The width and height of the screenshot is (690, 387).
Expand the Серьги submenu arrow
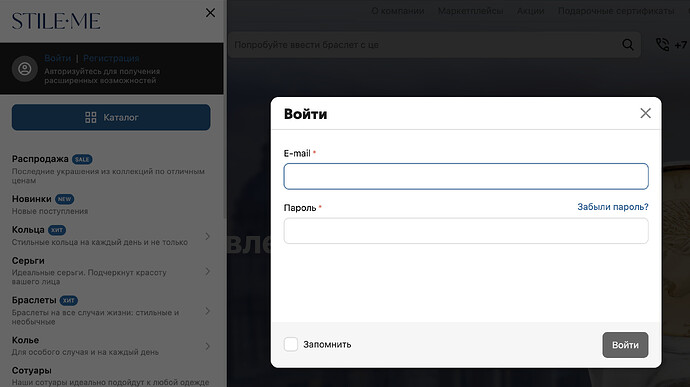[x=208, y=271]
